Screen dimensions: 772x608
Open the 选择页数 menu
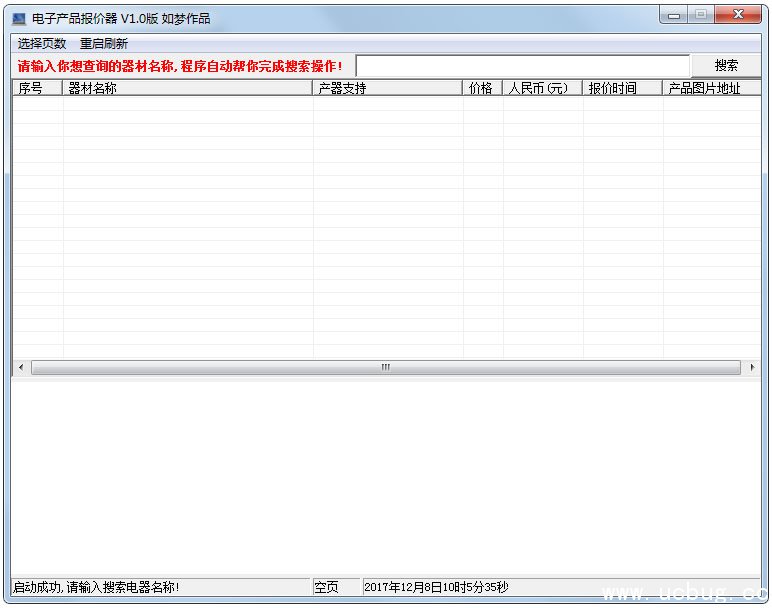[42, 44]
